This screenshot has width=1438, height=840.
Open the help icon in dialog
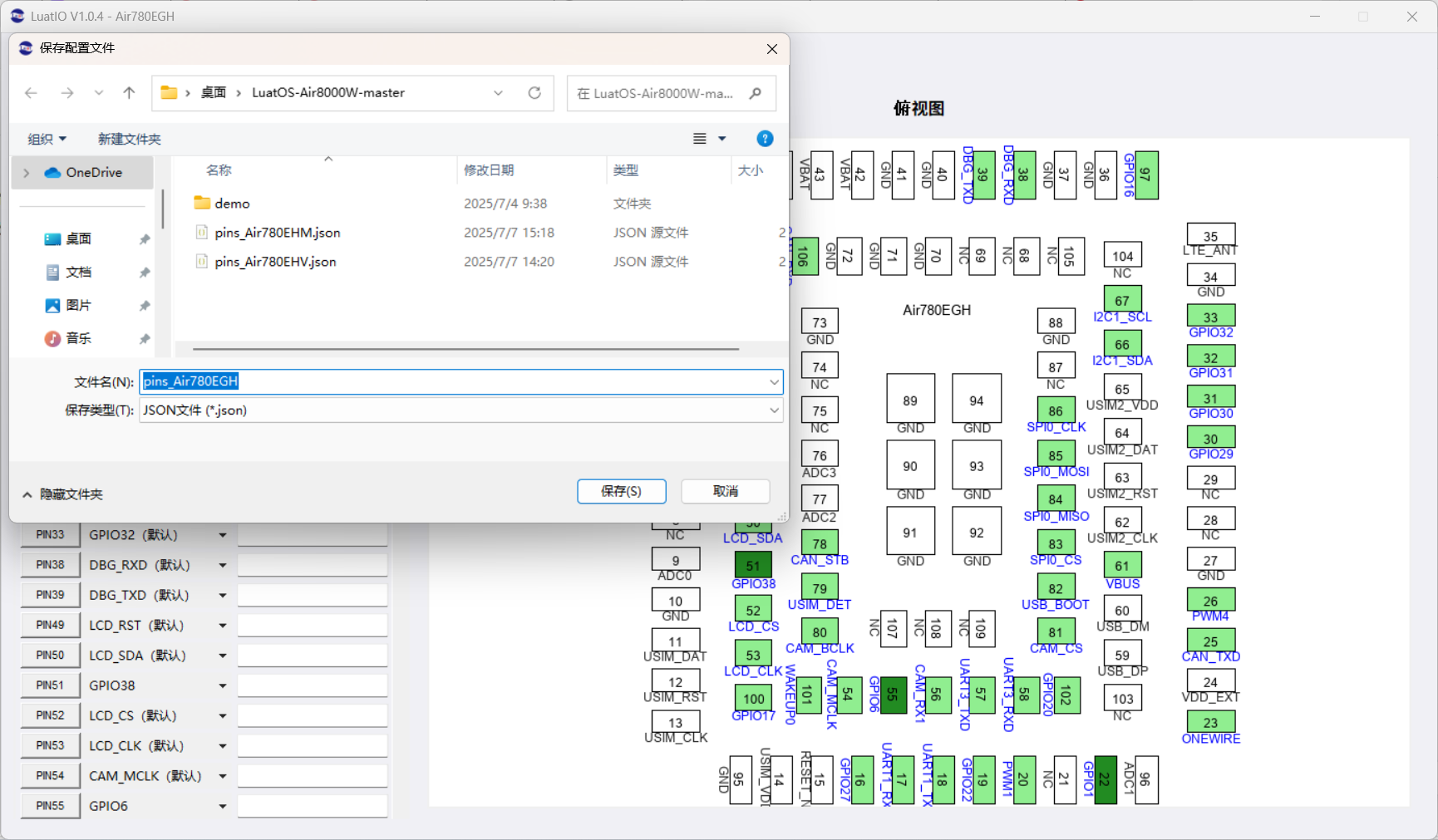(766, 139)
